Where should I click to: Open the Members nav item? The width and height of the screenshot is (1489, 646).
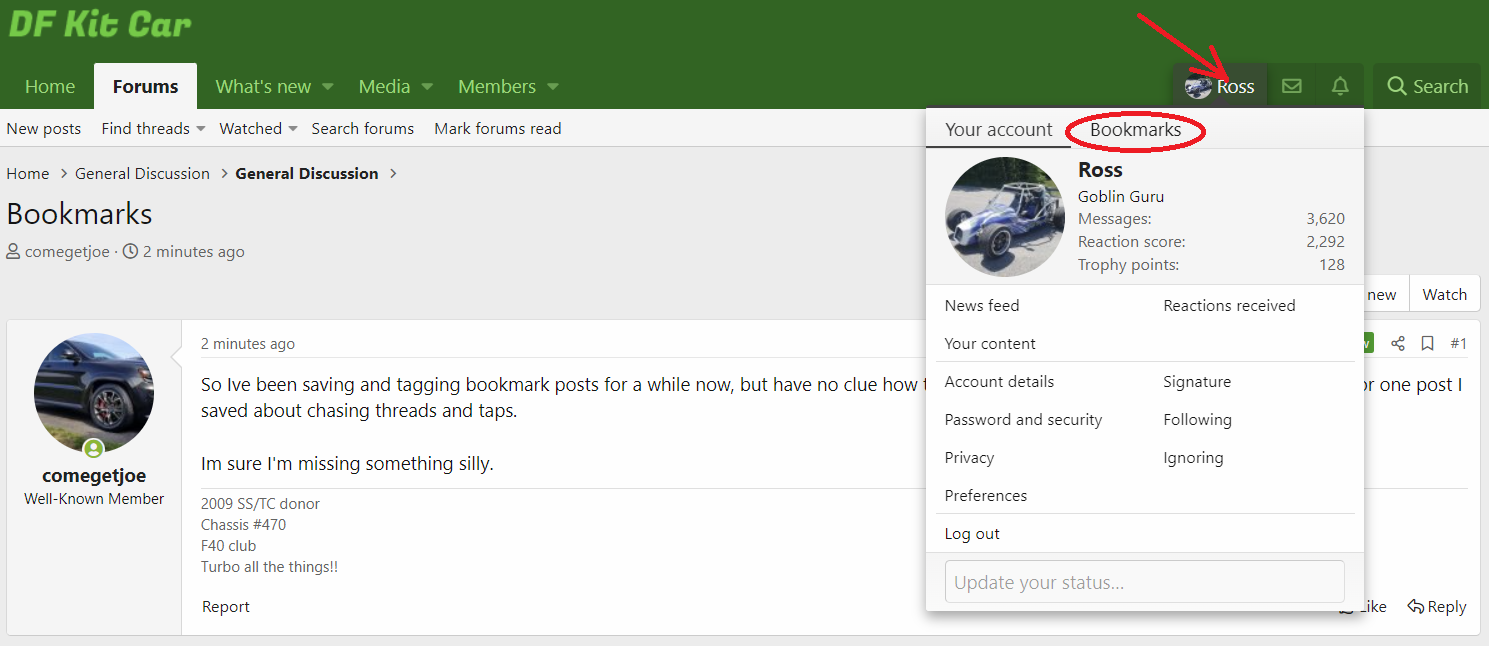click(x=497, y=87)
